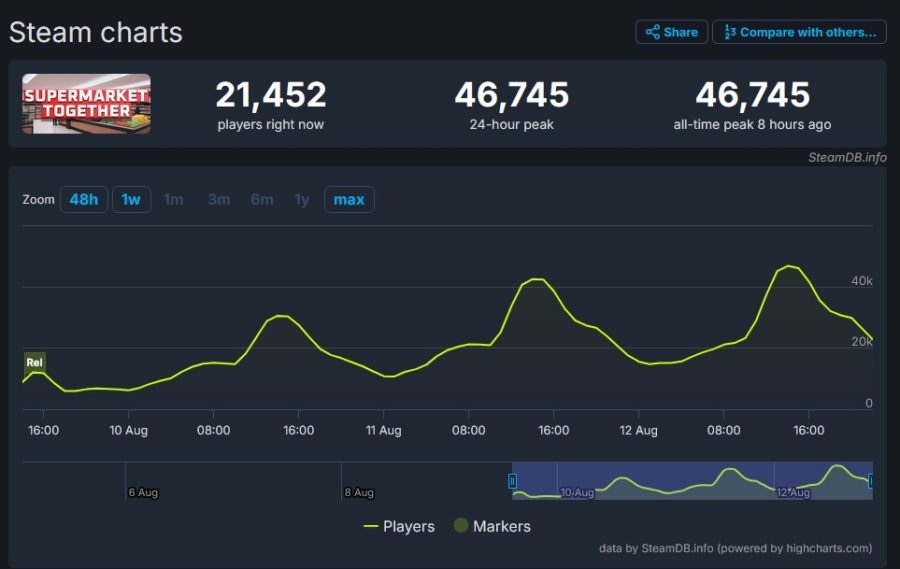
Task: Click the Rel release marker on chart
Action: (34, 362)
